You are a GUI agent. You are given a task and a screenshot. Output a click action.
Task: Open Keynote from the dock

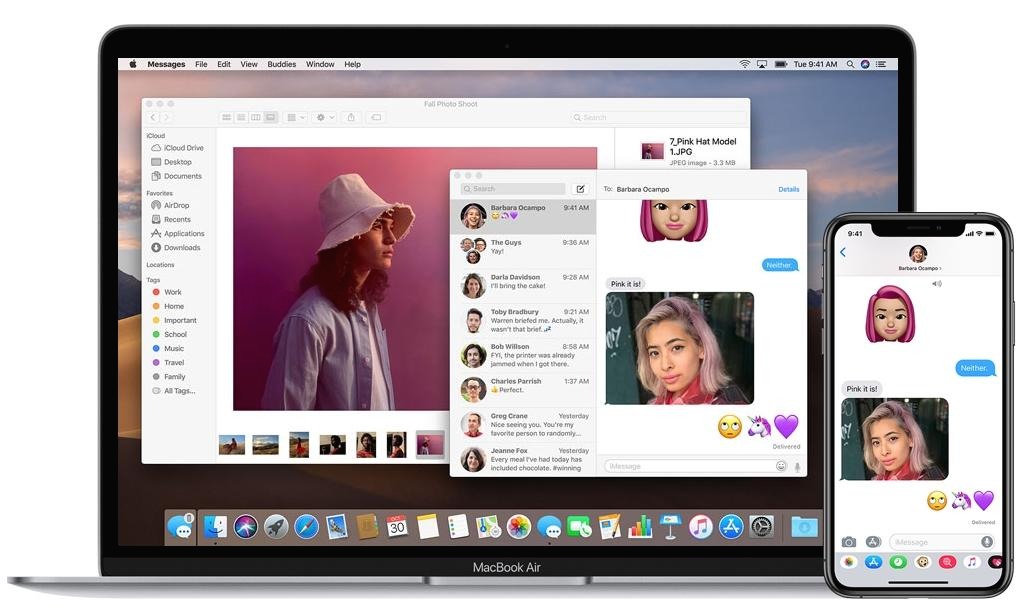coord(670,527)
